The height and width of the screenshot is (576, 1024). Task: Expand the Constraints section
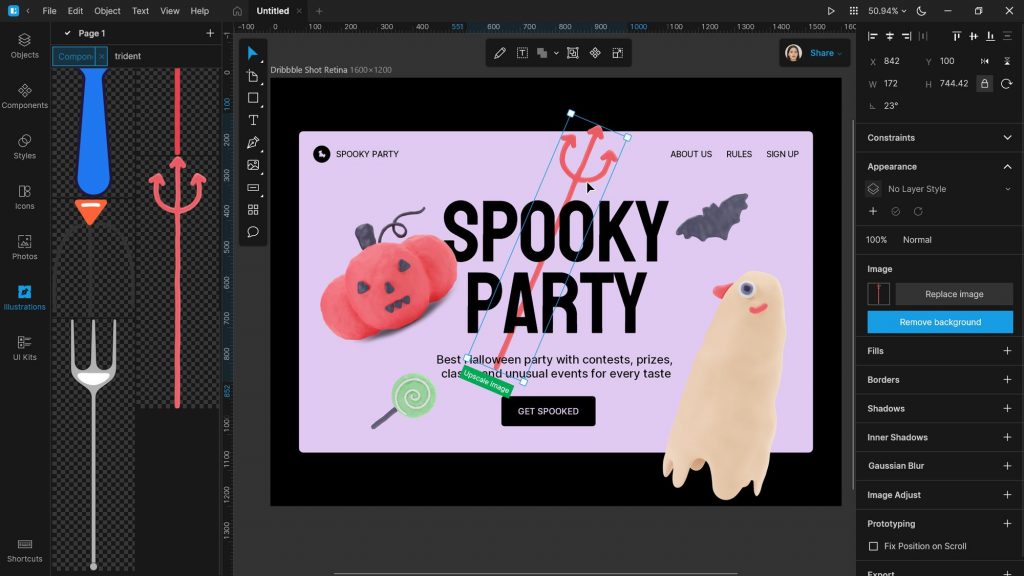click(x=1007, y=138)
